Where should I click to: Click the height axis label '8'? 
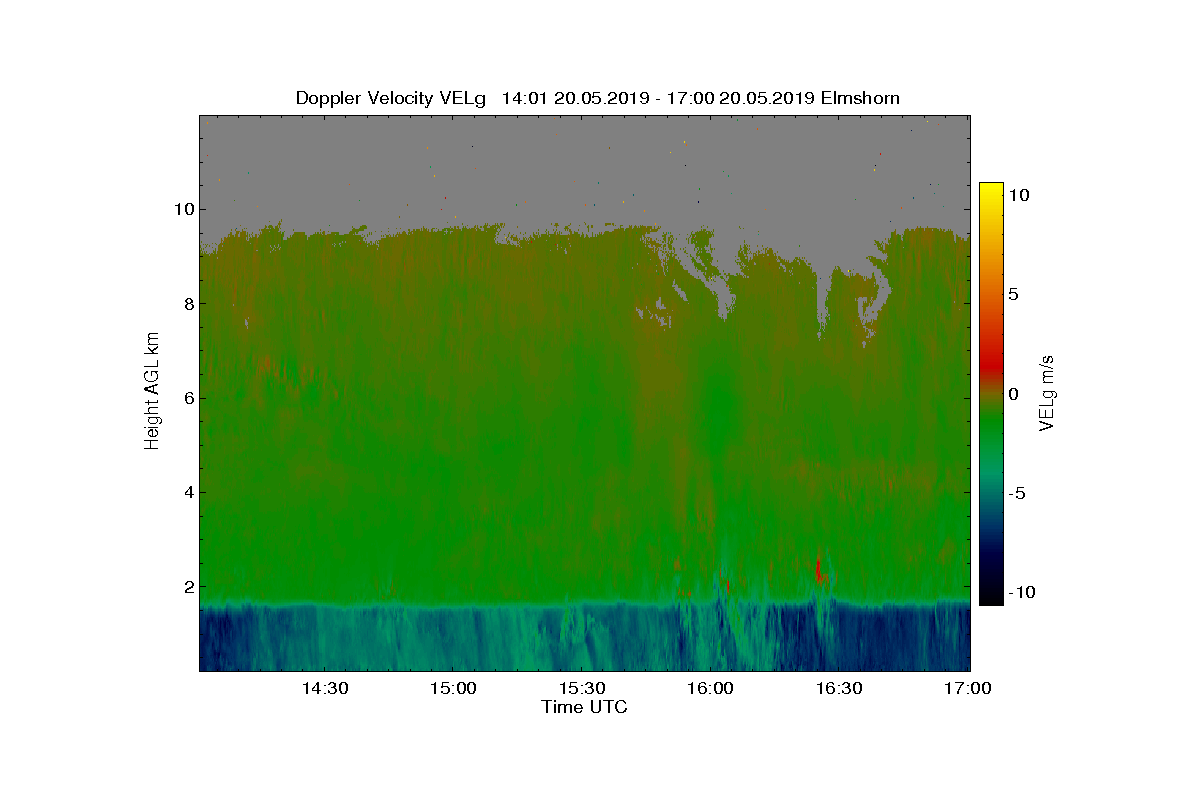tap(189, 304)
